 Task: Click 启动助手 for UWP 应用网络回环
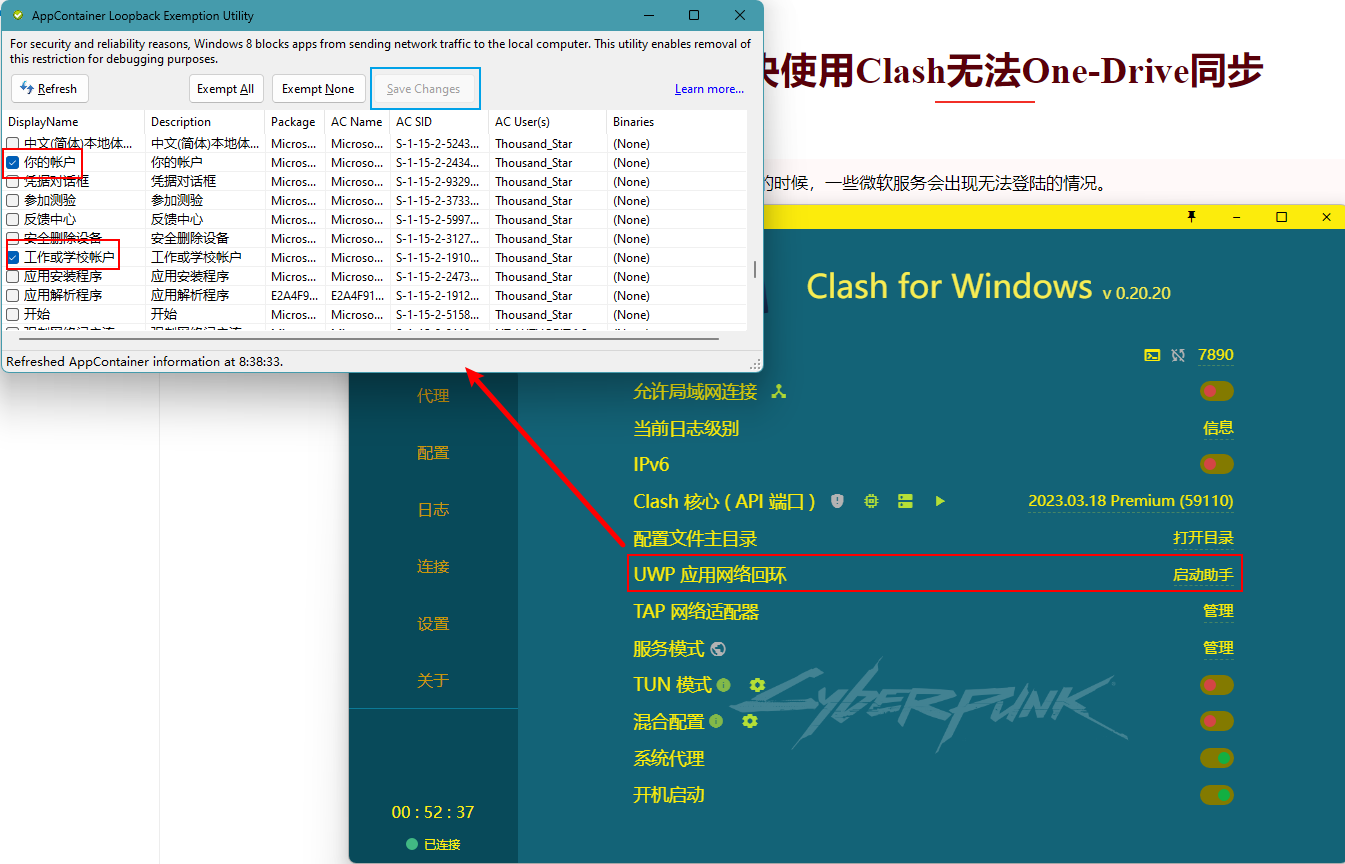click(1203, 575)
